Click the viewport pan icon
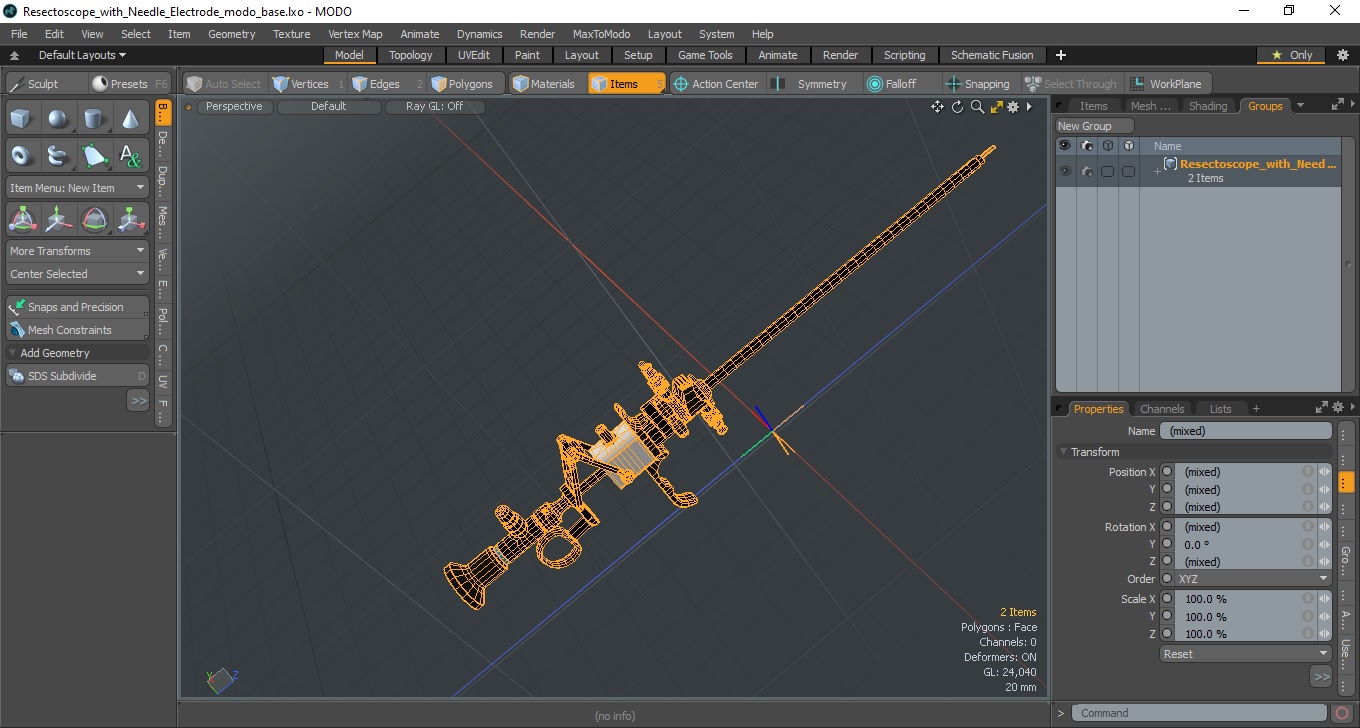 tap(937, 107)
